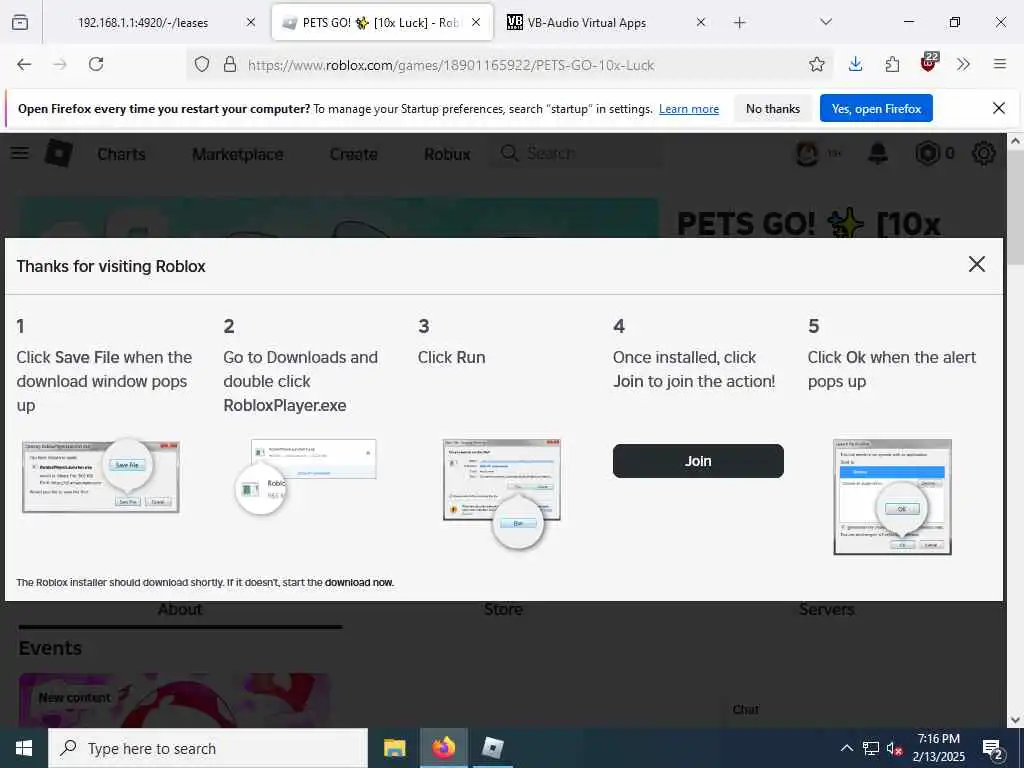This screenshot has height=768, width=1024.
Task: Switch to the Servers tab
Action: [826, 610]
